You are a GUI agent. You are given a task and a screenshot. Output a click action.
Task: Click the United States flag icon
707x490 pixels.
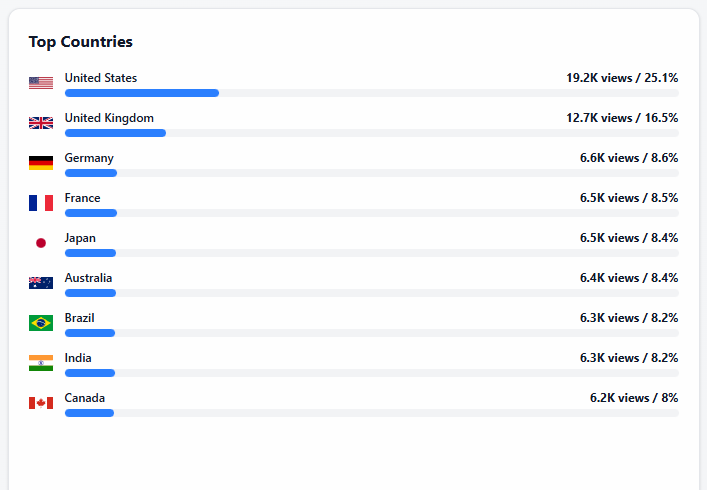[41, 83]
